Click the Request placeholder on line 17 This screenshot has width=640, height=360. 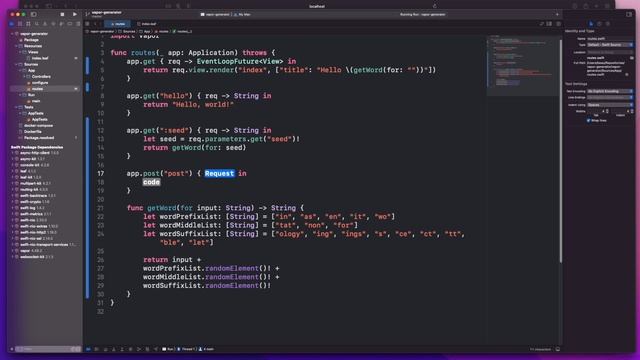click(x=220, y=173)
